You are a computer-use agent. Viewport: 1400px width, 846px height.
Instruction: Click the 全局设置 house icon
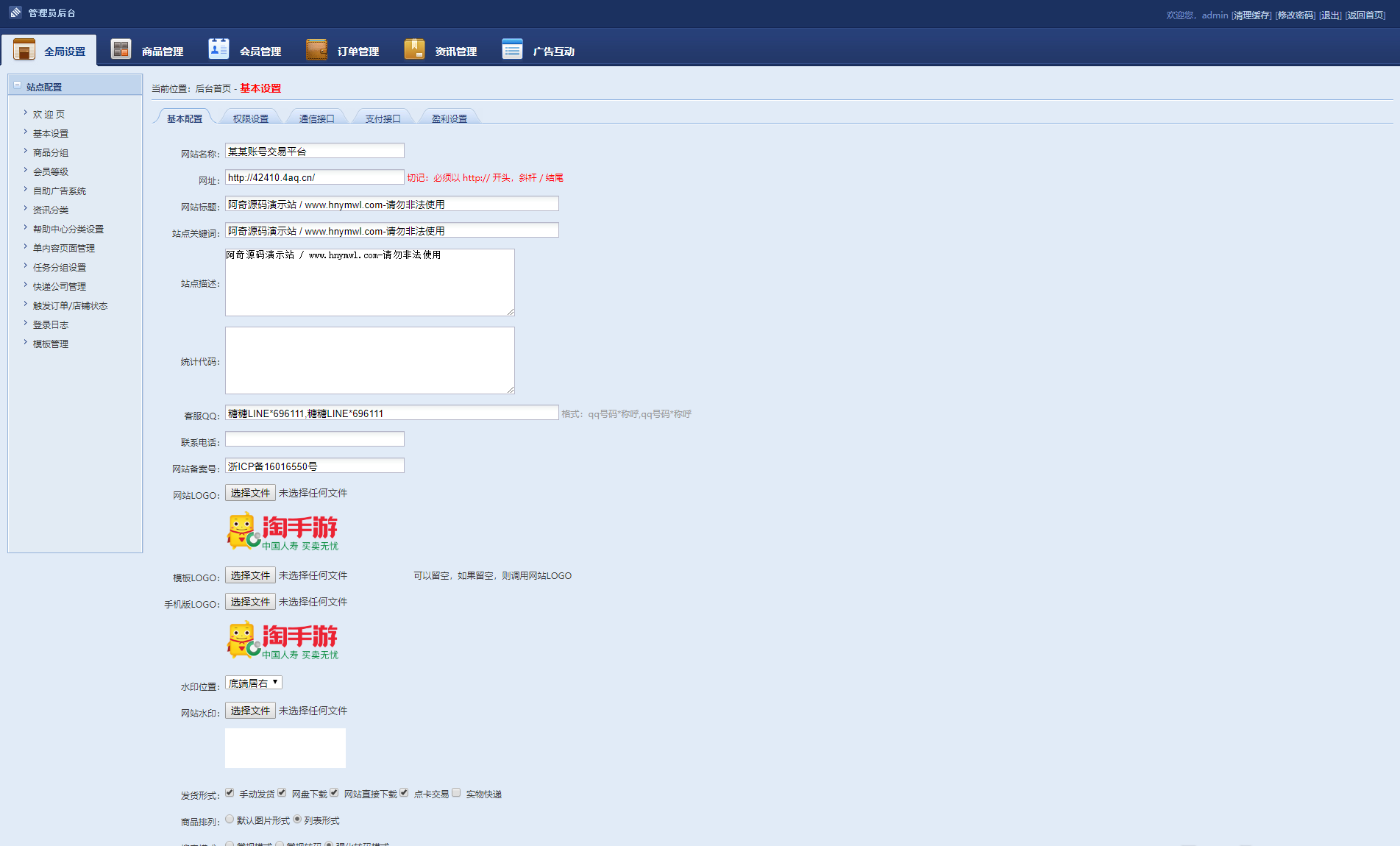coord(24,49)
